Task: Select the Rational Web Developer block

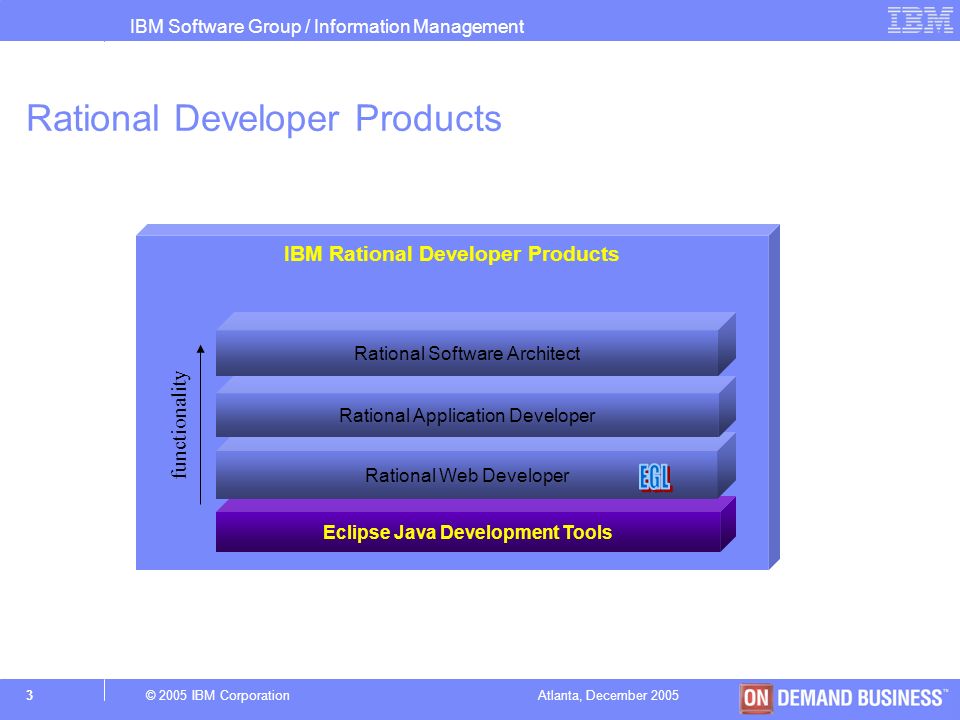Action: (476, 467)
